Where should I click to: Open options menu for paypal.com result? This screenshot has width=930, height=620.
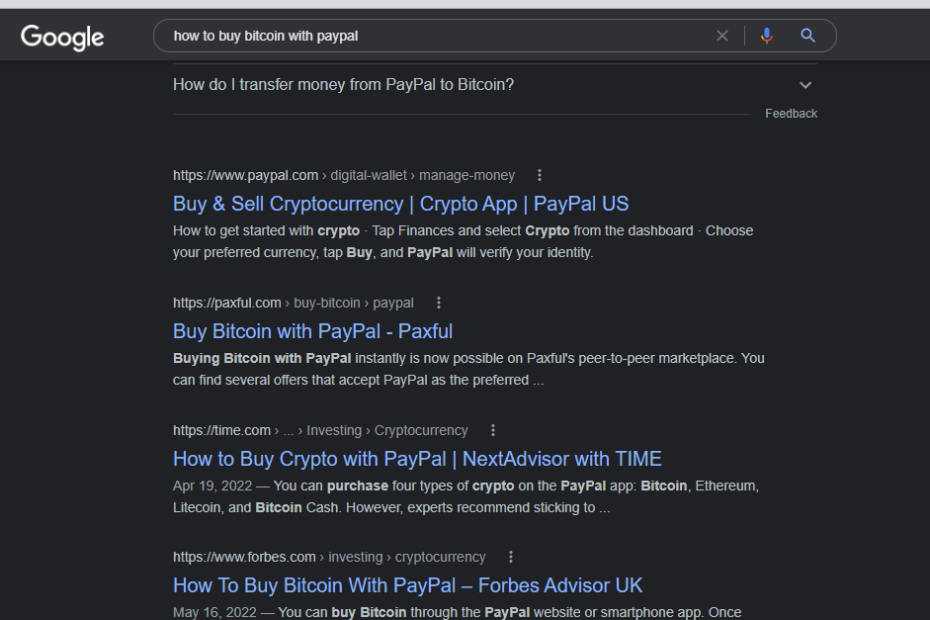coord(540,175)
